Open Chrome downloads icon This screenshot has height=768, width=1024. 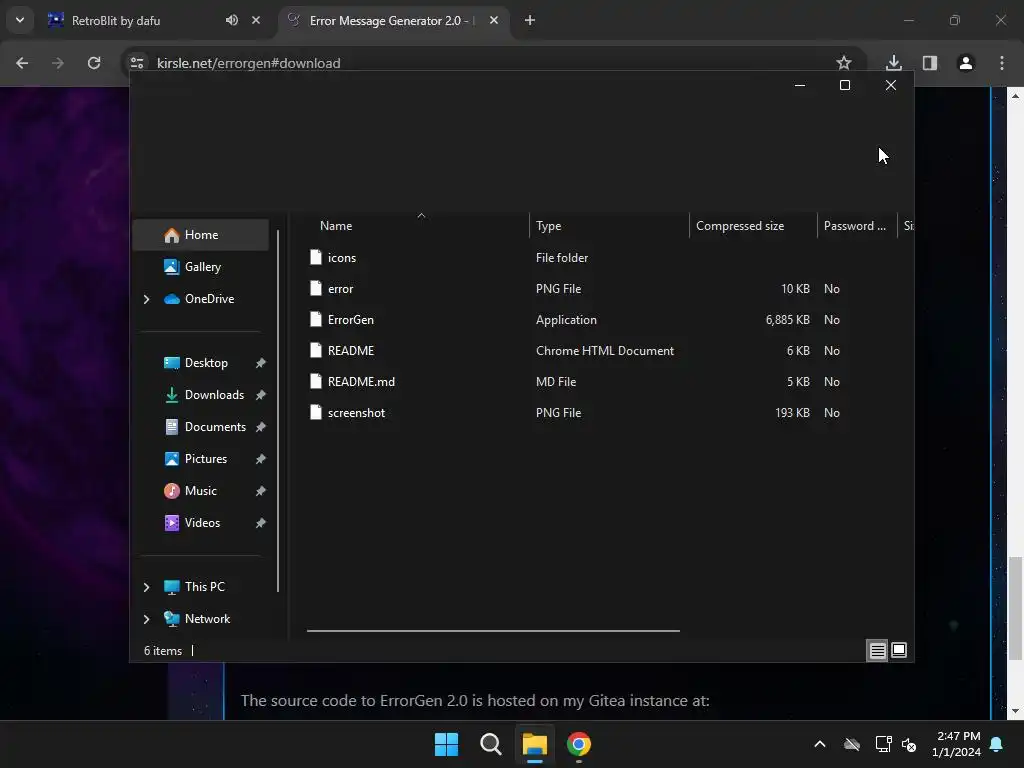(x=893, y=63)
